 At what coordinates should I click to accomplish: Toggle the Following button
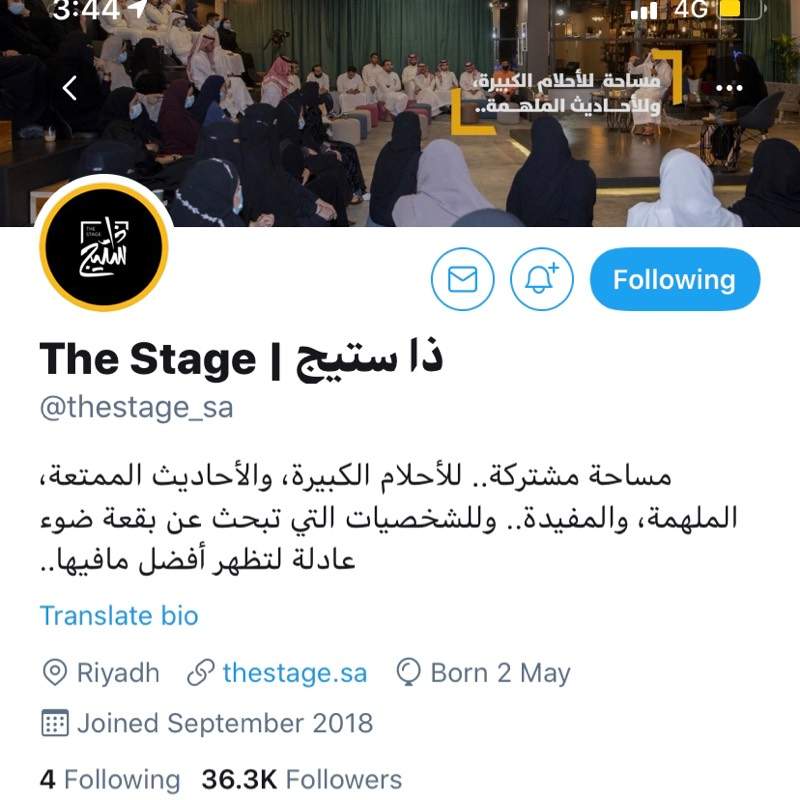point(674,279)
